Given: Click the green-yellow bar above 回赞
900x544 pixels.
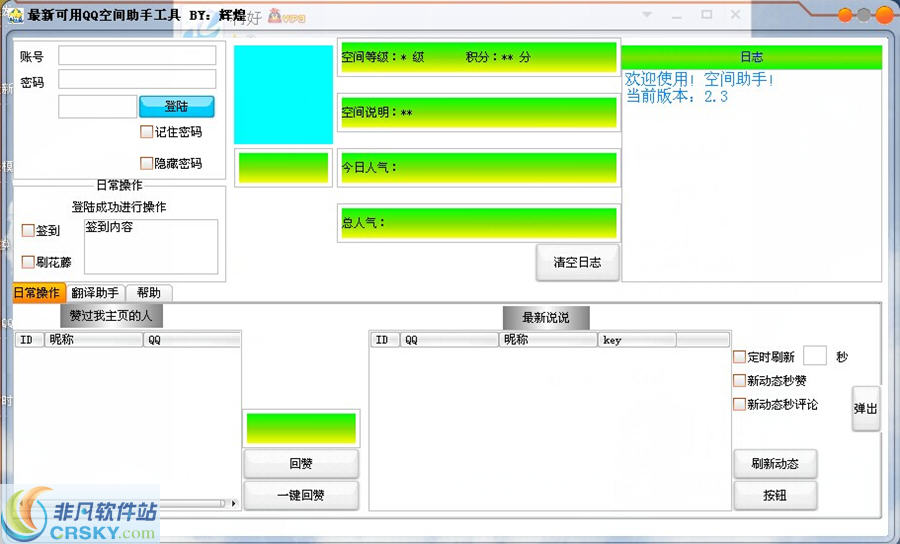Looking at the screenshot, I should pyautogui.click(x=301, y=428).
